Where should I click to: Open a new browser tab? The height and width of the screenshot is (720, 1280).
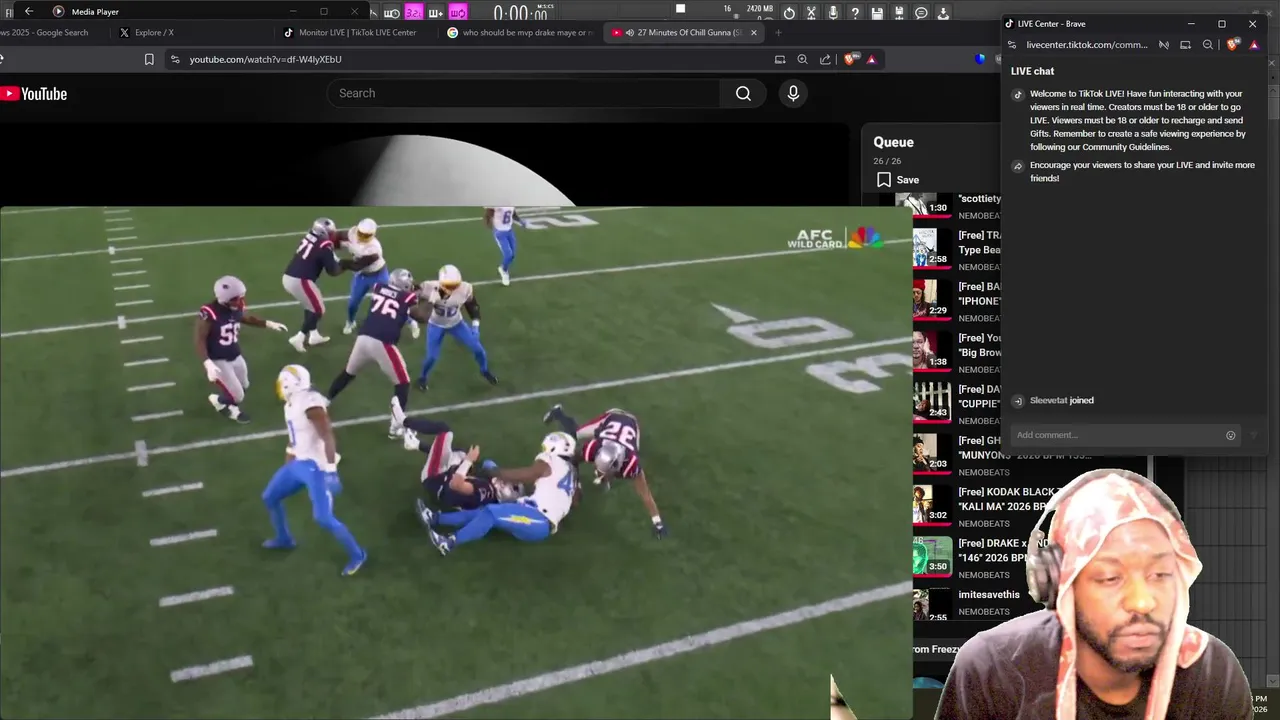point(778,32)
